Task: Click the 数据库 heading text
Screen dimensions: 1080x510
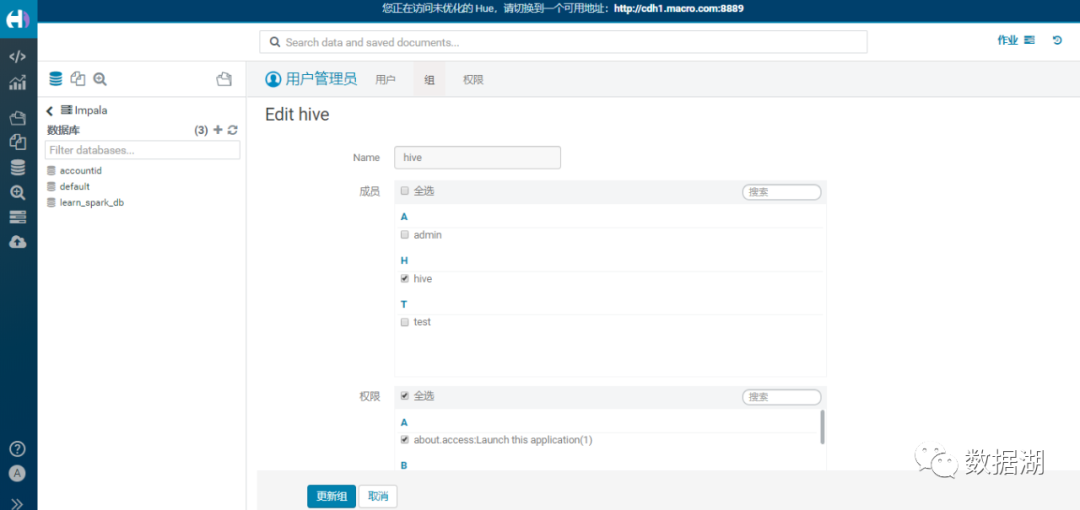Action: 64,130
